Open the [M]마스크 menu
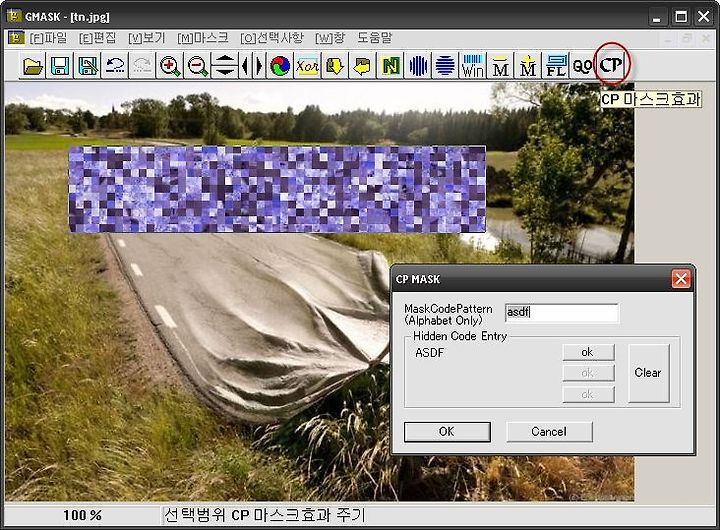 coord(202,38)
